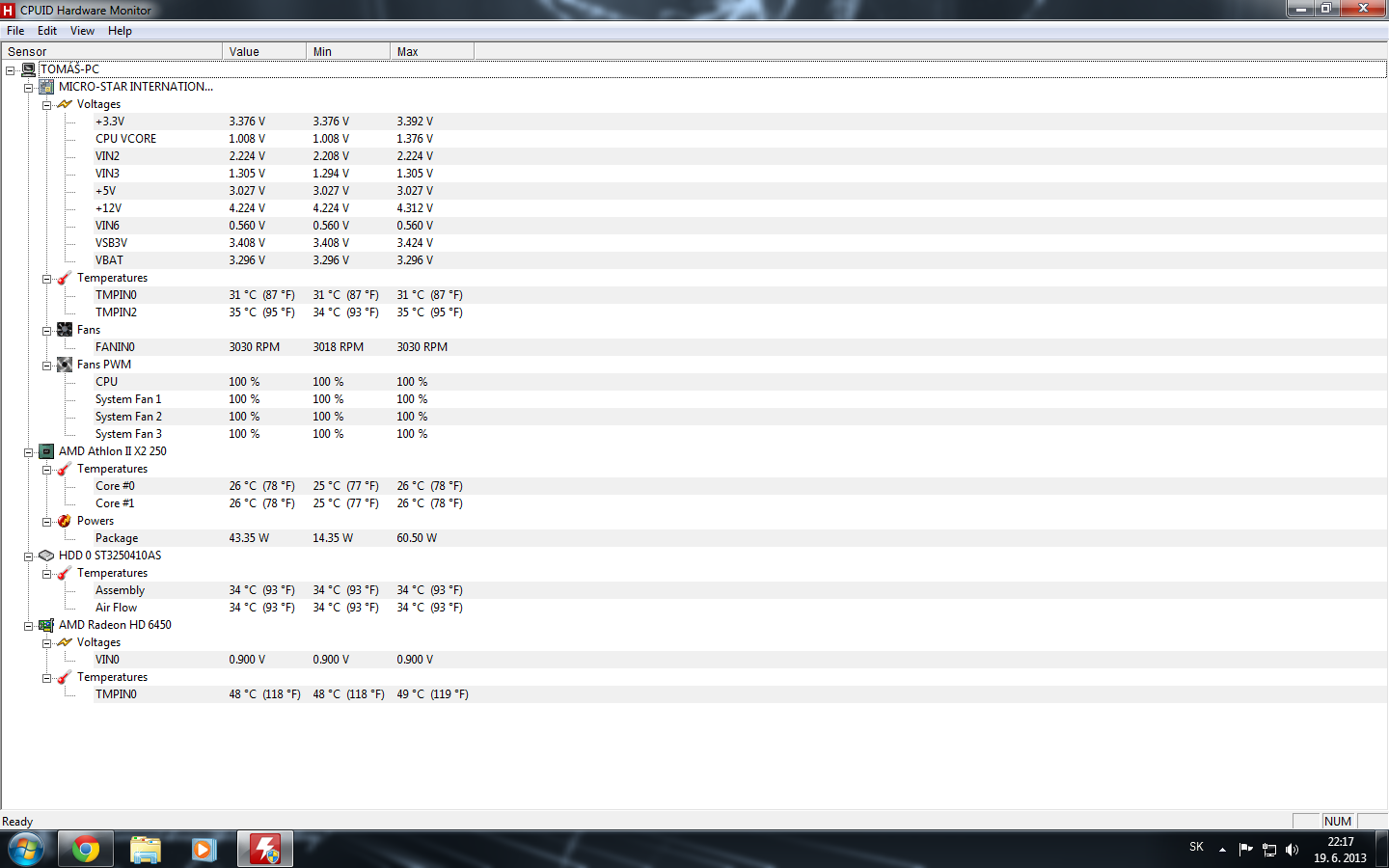
Task: Click the CPU chip icon beside AMD Athlon II X2 250
Action: point(46,451)
